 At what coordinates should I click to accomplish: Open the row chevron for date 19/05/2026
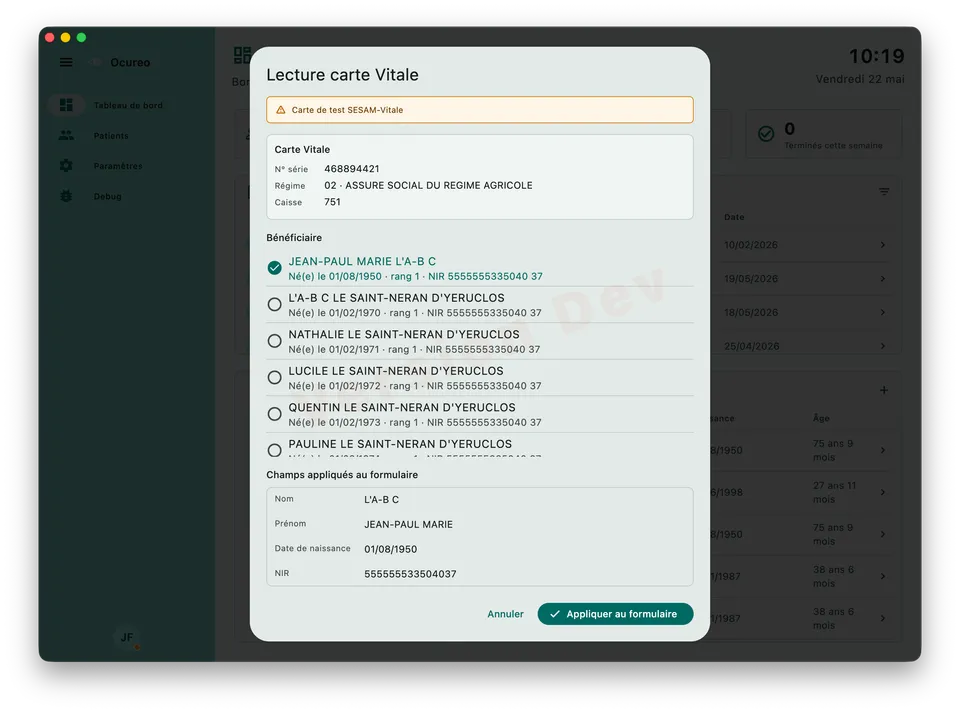882,278
